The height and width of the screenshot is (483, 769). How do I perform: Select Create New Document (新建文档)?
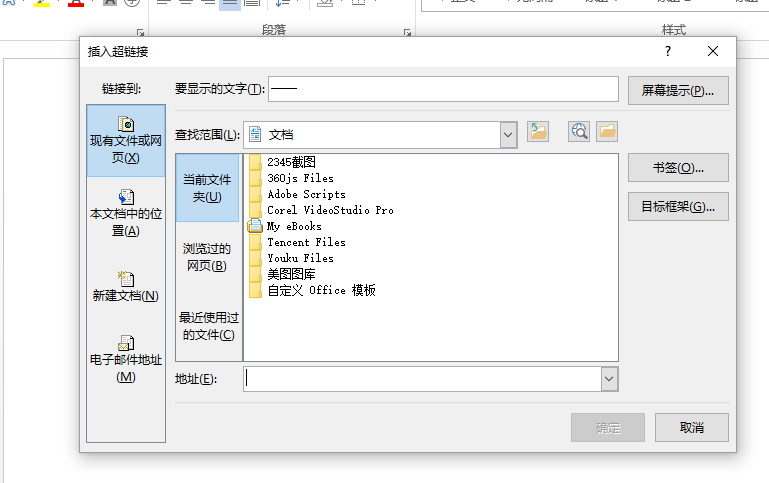[x=126, y=286]
